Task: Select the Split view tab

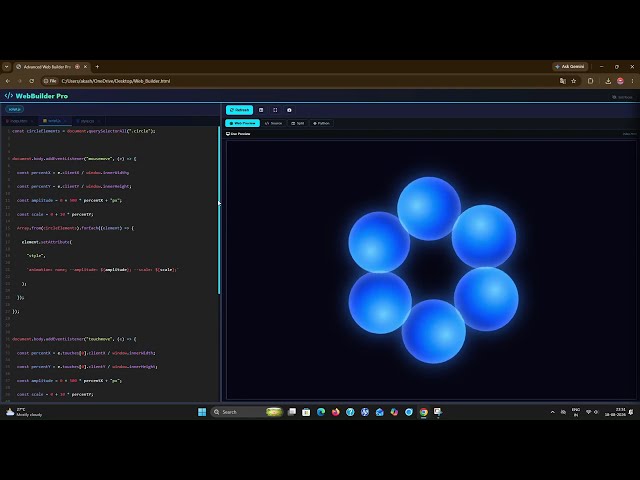Action: (x=298, y=123)
